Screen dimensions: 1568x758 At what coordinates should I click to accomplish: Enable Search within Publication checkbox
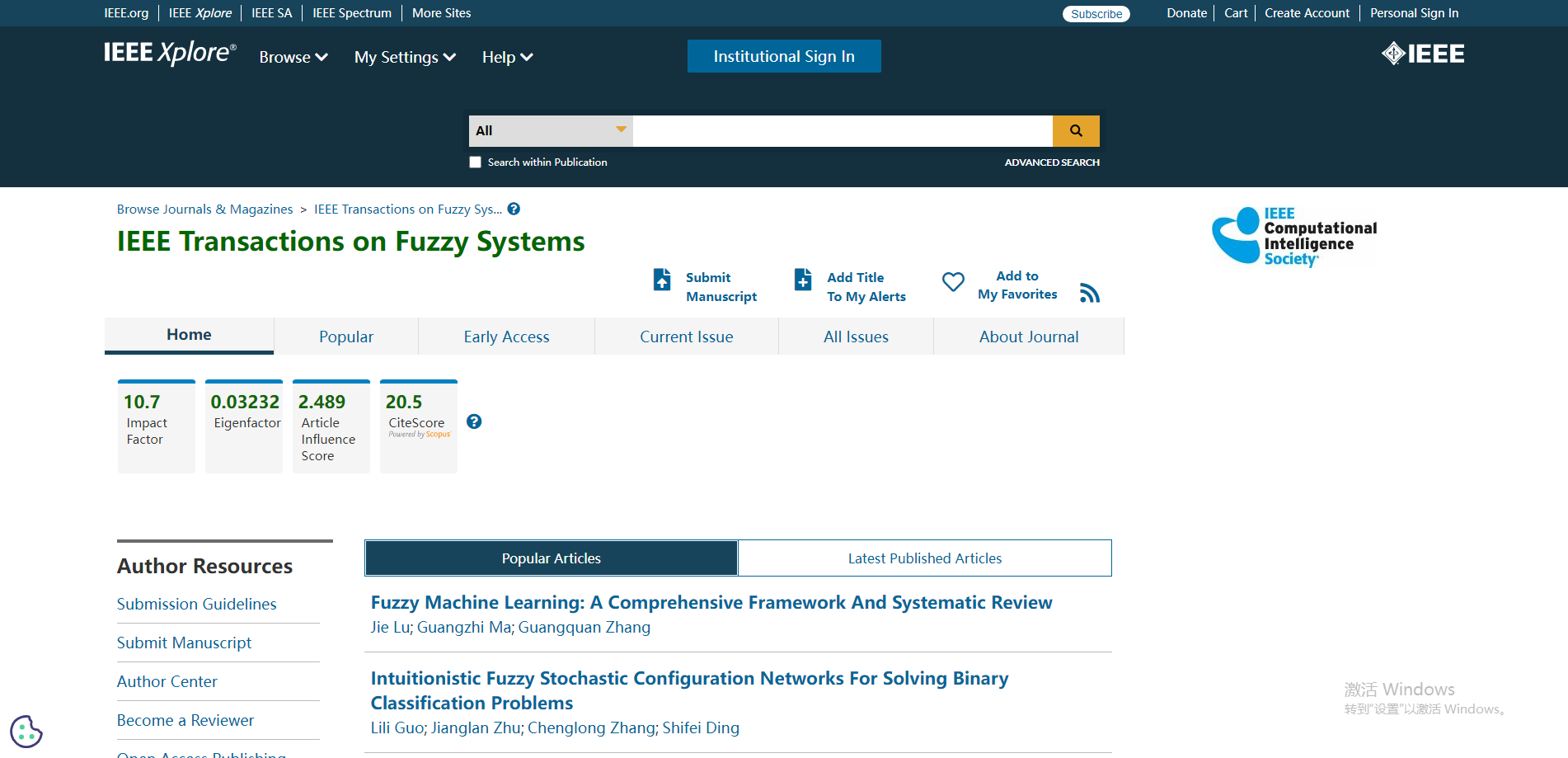(x=476, y=162)
